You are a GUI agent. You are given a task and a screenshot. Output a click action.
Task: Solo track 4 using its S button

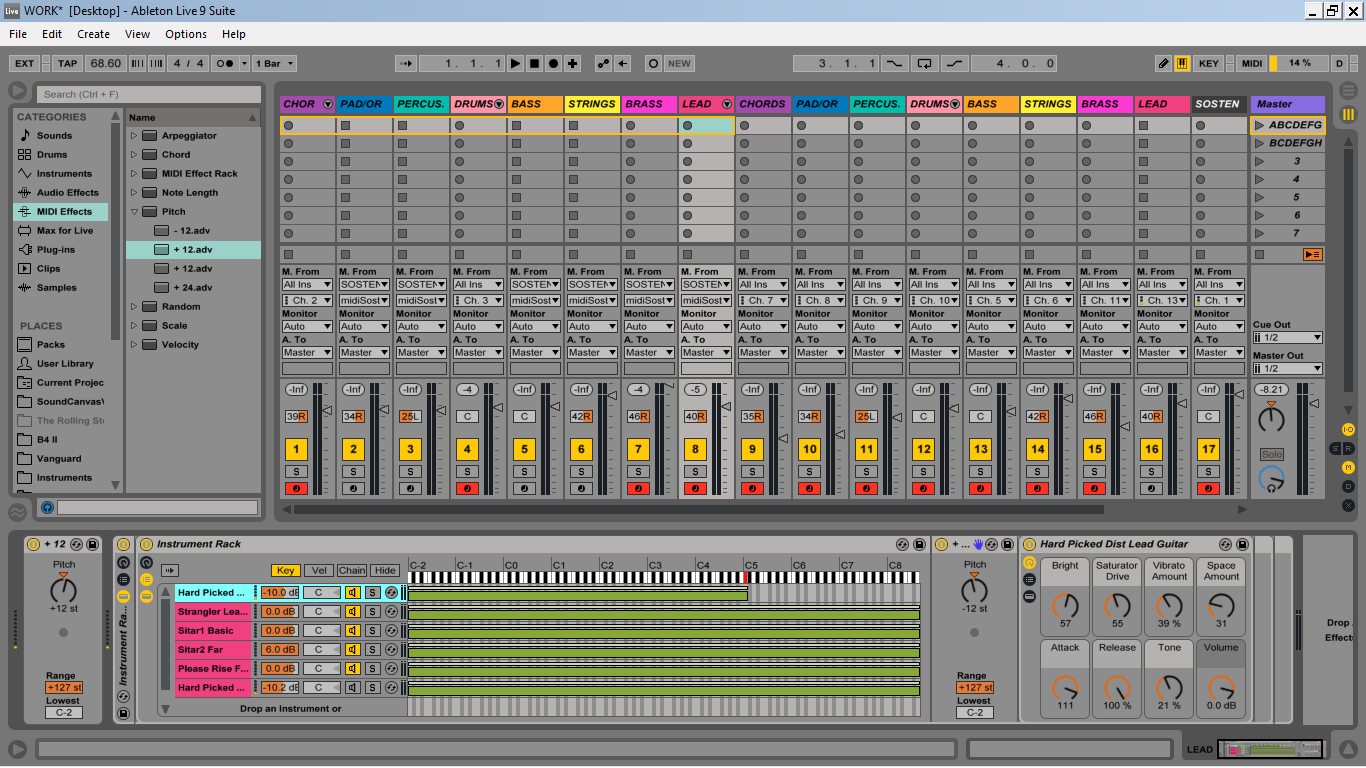(x=467, y=471)
